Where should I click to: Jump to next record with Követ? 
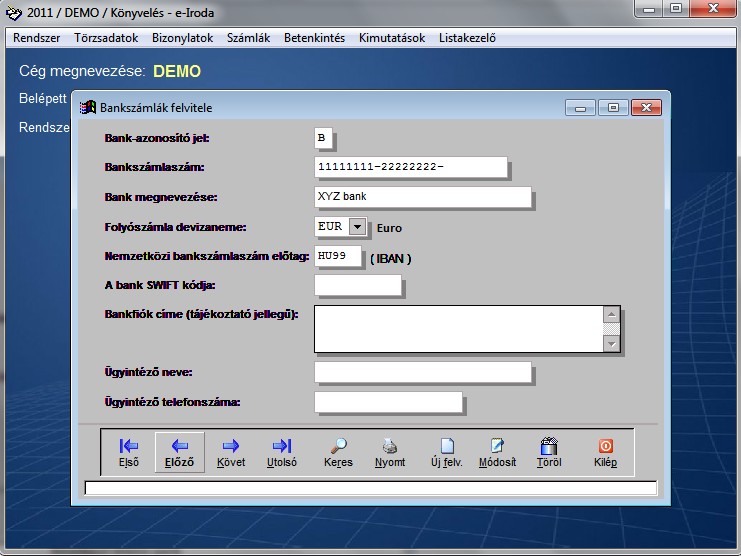tap(231, 452)
